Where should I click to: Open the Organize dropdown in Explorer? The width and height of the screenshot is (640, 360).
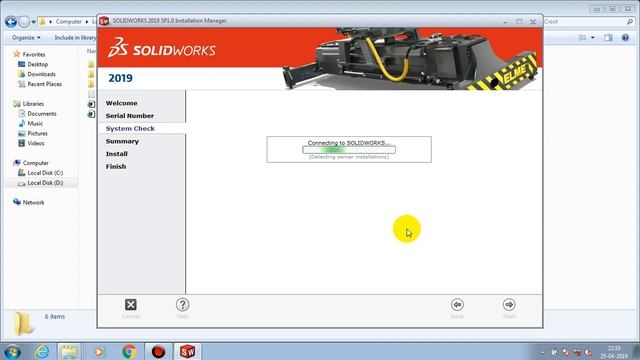[x=26, y=38]
